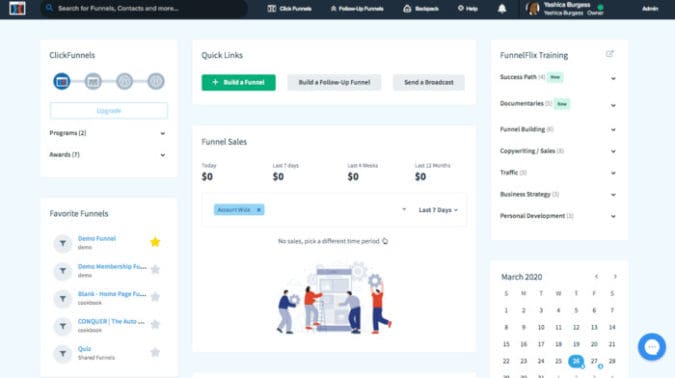Favorite the Blank Home Page funnel star
This screenshot has height=378, width=675.
(x=155, y=297)
